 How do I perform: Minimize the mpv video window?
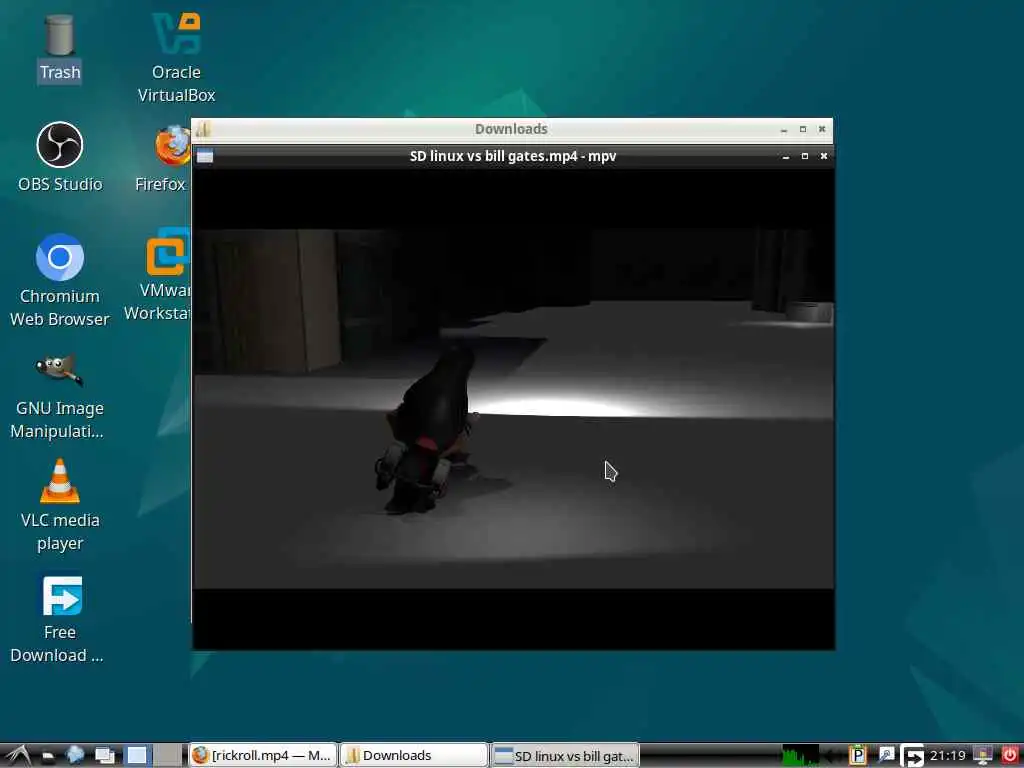pos(786,157)
